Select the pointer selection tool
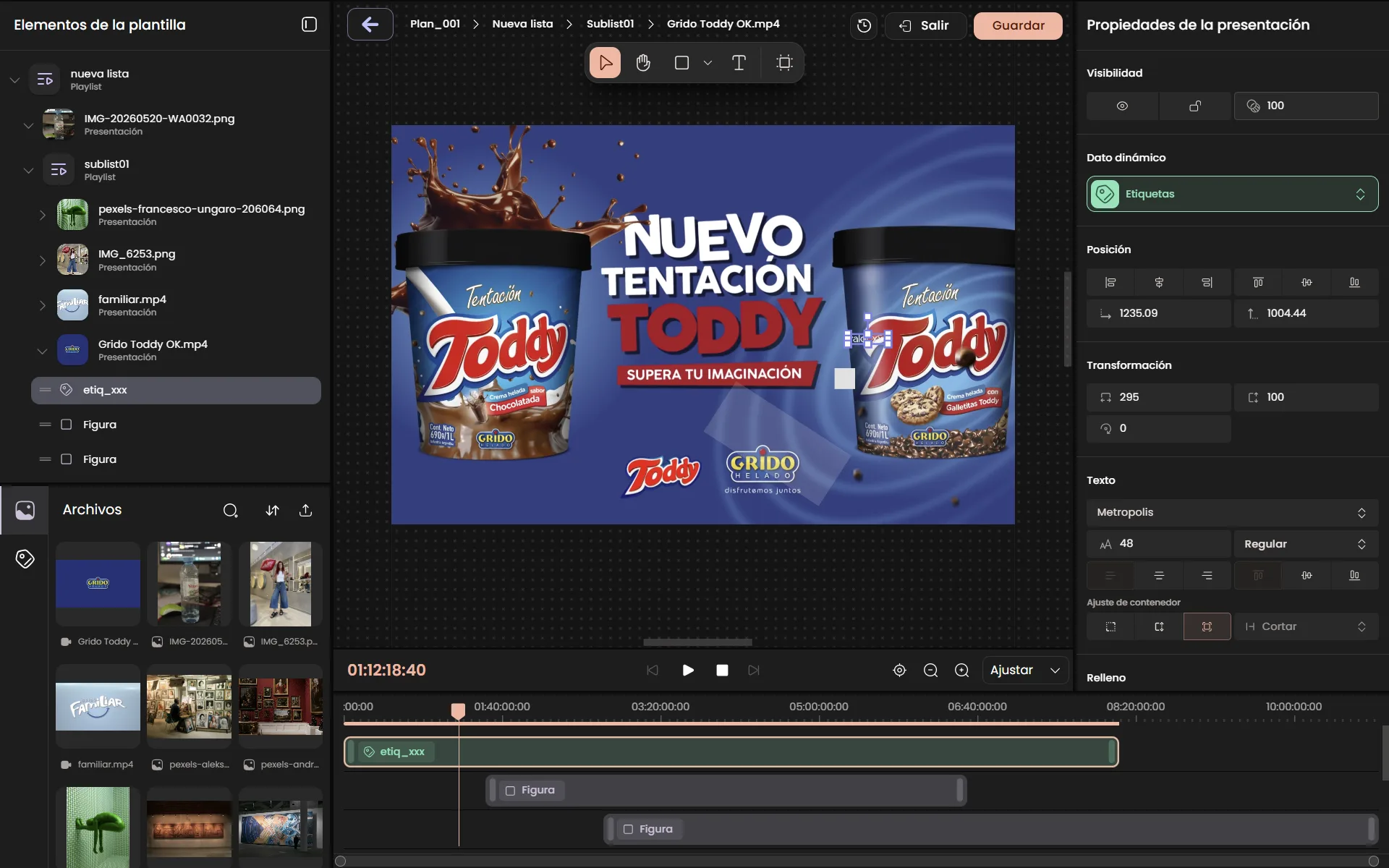Image resolution: width=1389 pixels, height=868 pixels. click(606, 63)
